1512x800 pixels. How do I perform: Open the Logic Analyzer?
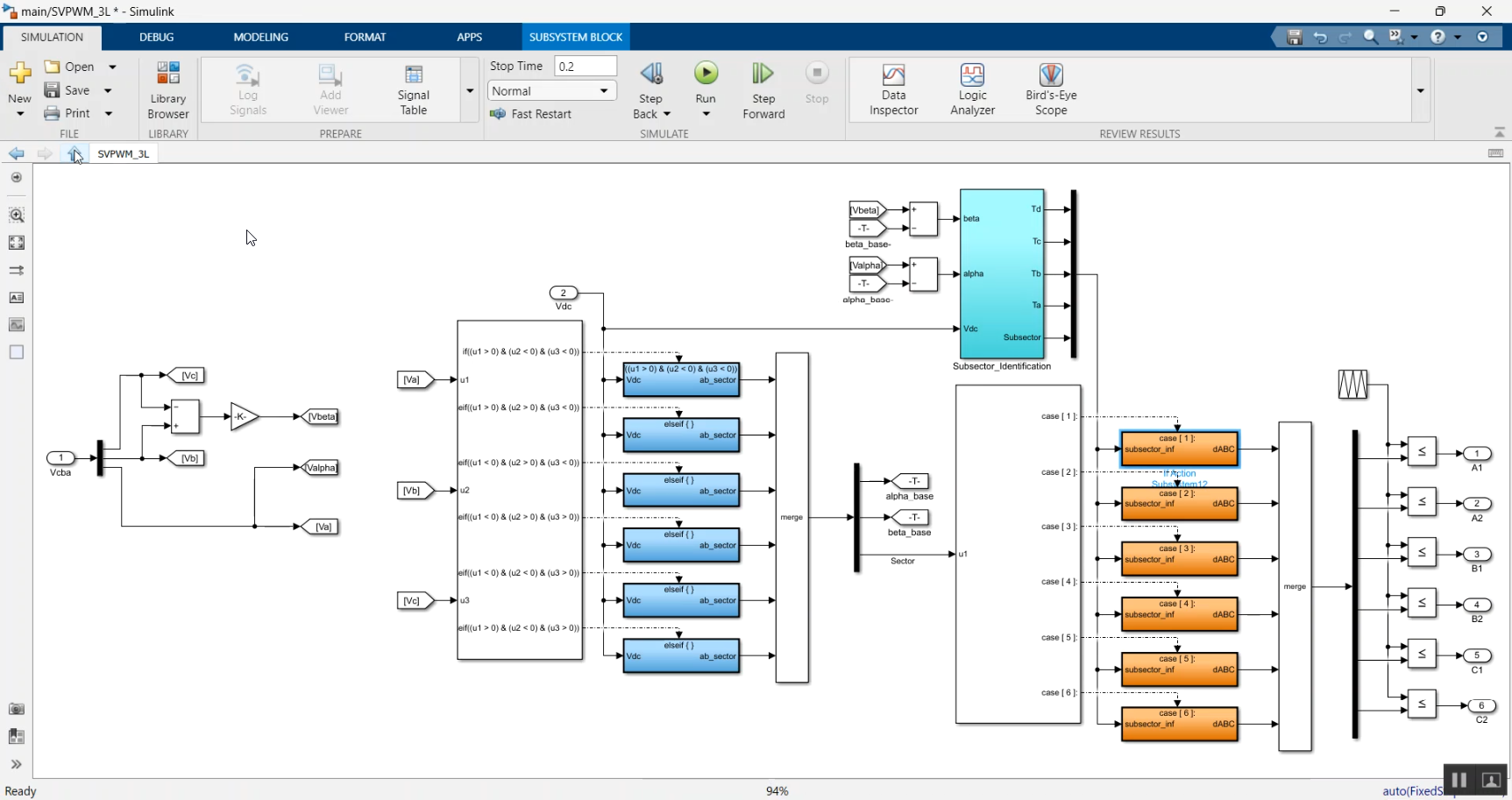(972, 89)
